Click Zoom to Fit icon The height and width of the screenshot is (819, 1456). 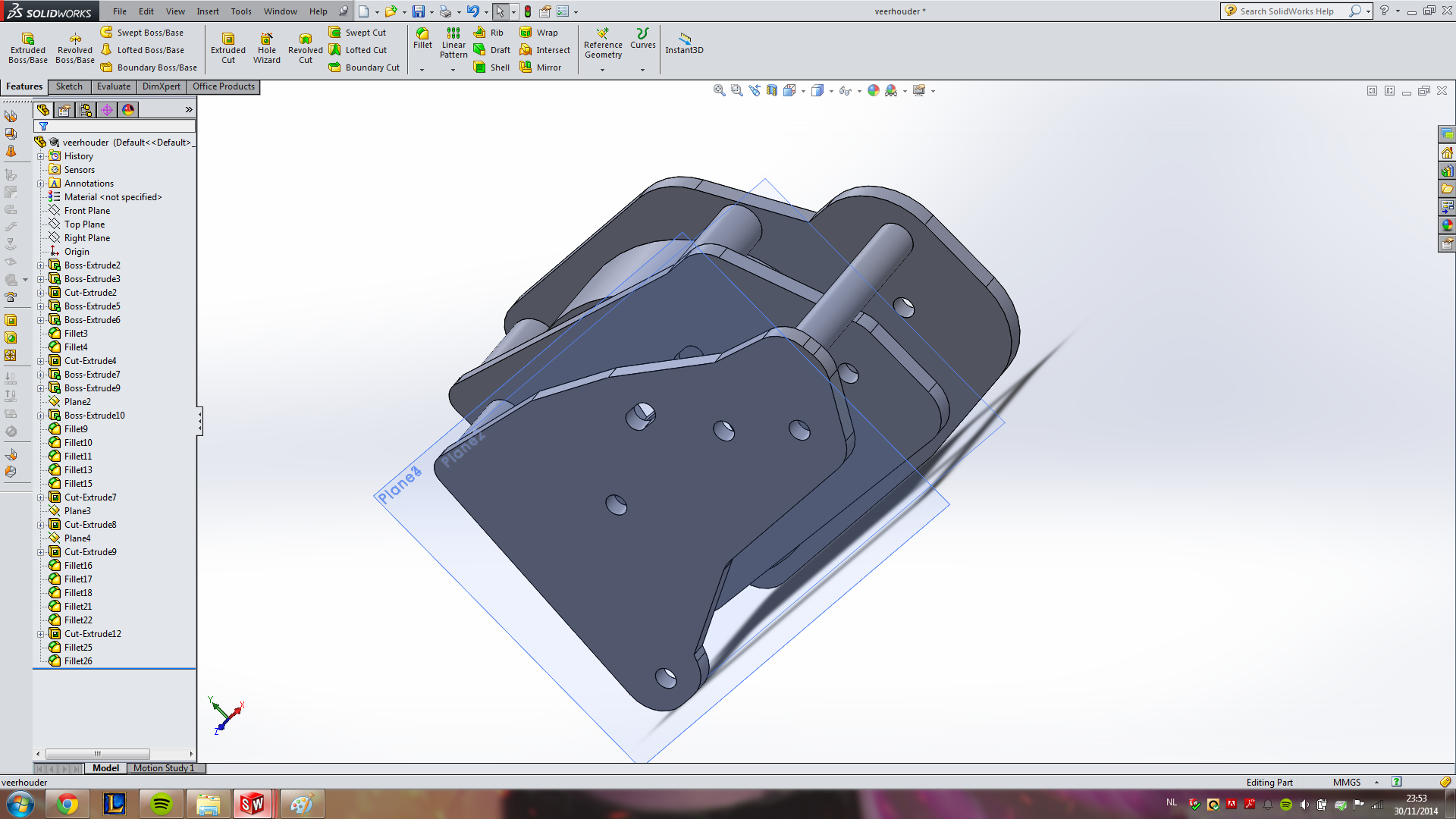pyautogui.click(x=719, y=90)
